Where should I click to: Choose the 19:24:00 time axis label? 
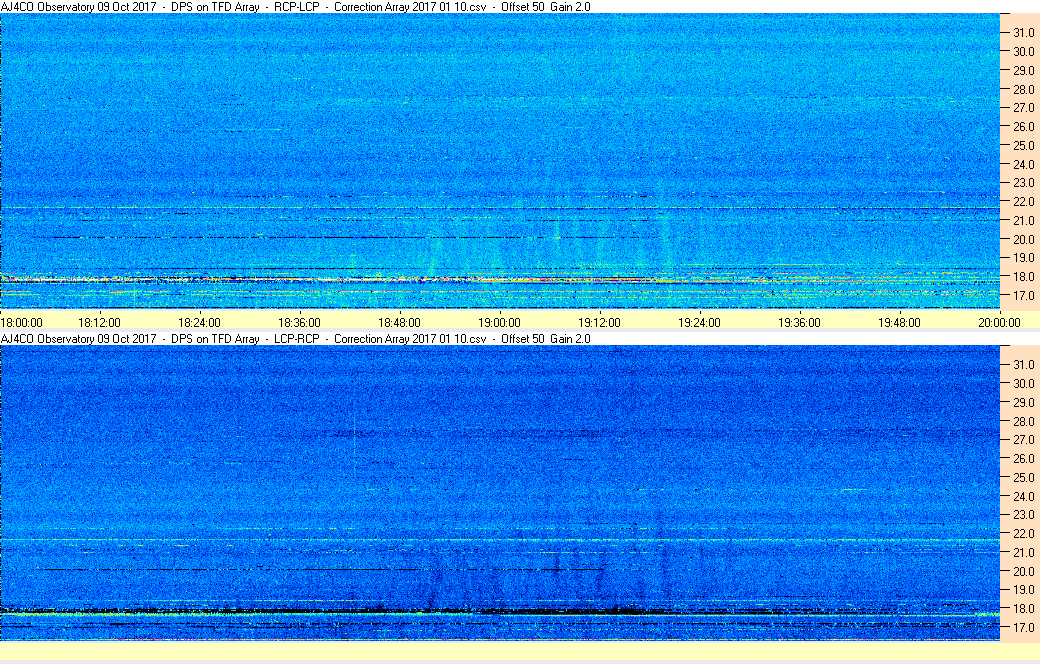(699, 323)
